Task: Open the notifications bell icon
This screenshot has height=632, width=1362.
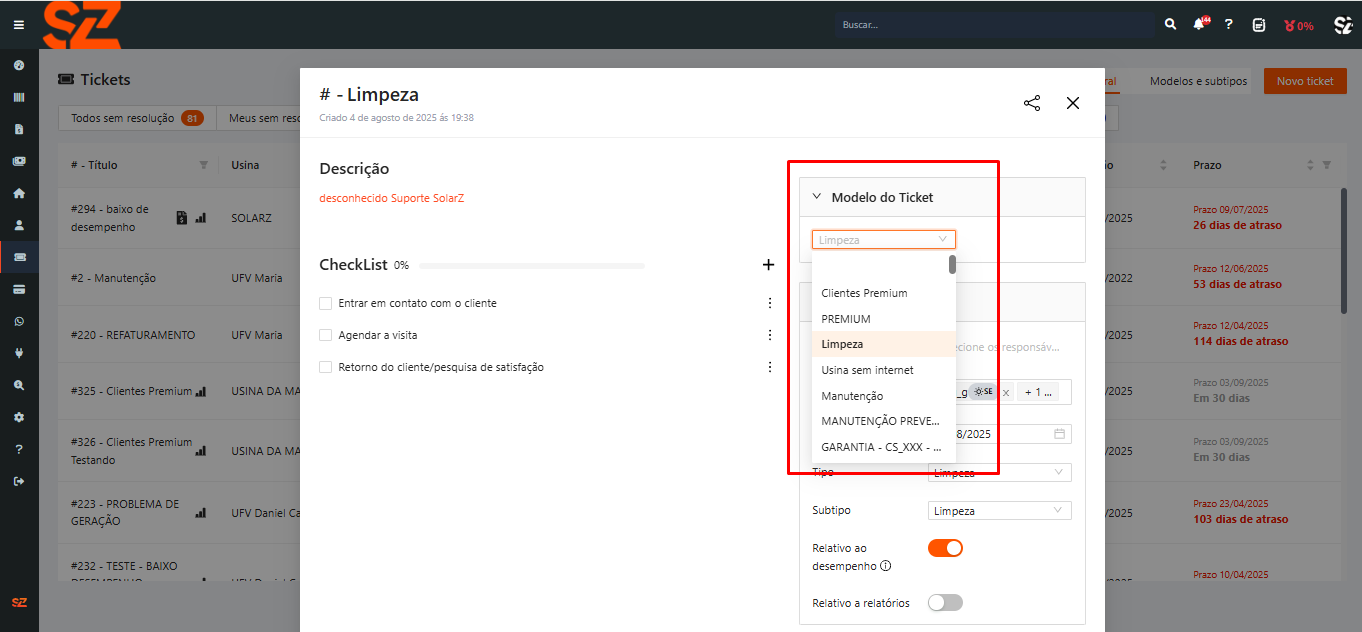Action: pos(1199,25)
